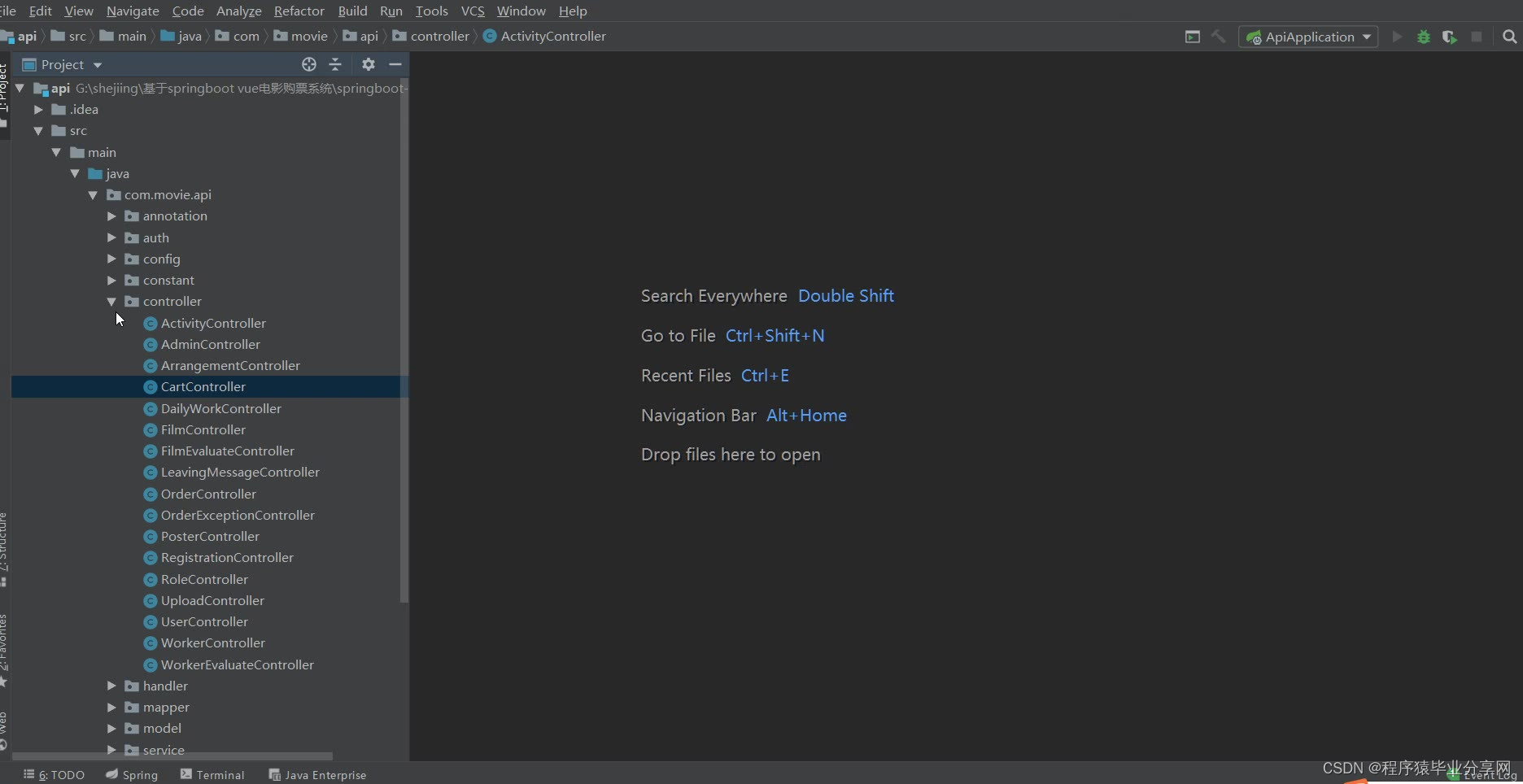Hide the Project panel with minus icon
1523x784 pixels.
395,64
